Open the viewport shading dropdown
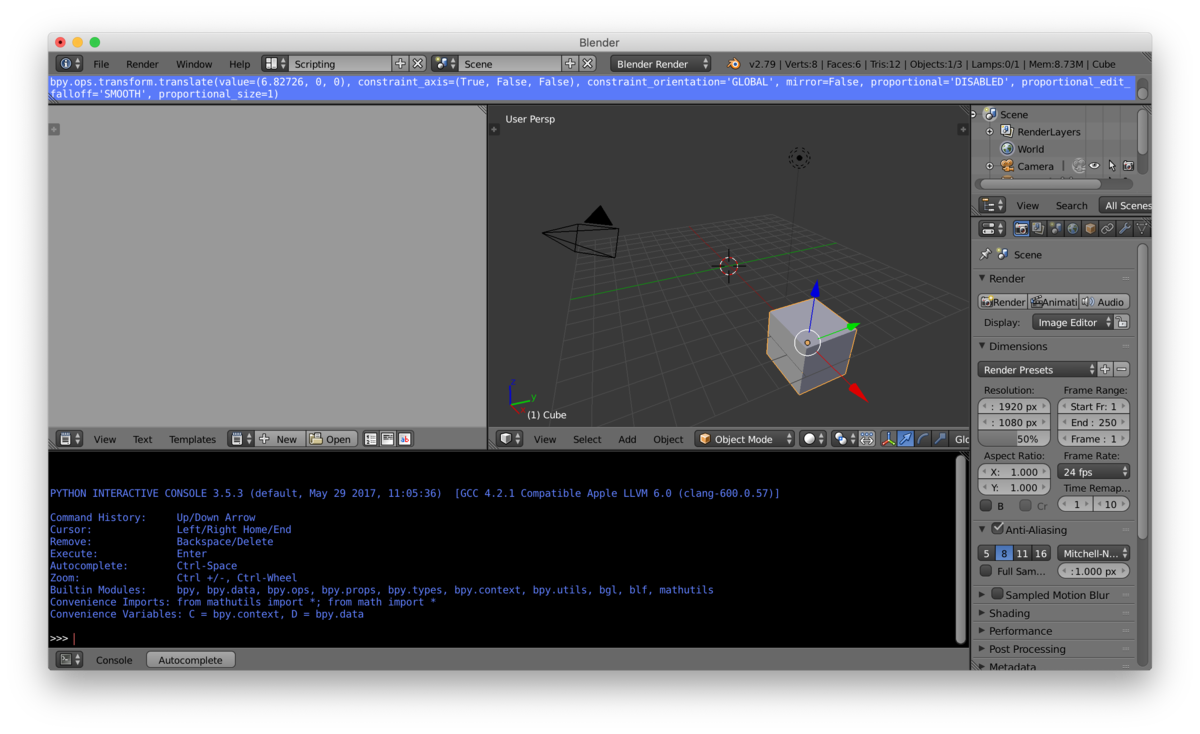The width and height of the screenshot is (1200, 734). [813, 439]
